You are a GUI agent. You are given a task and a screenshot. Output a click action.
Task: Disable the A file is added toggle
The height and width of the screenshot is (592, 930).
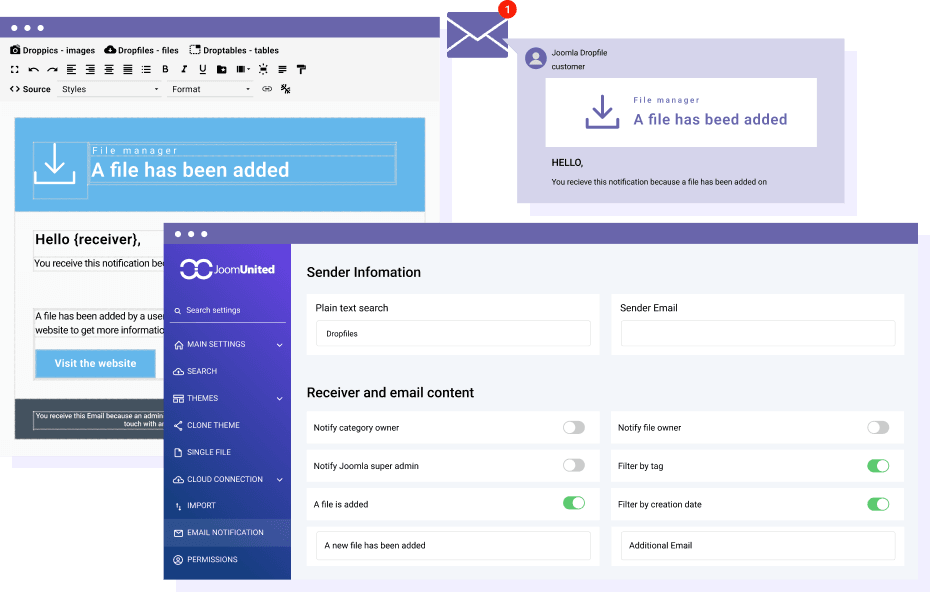click(x=573, y=503)
